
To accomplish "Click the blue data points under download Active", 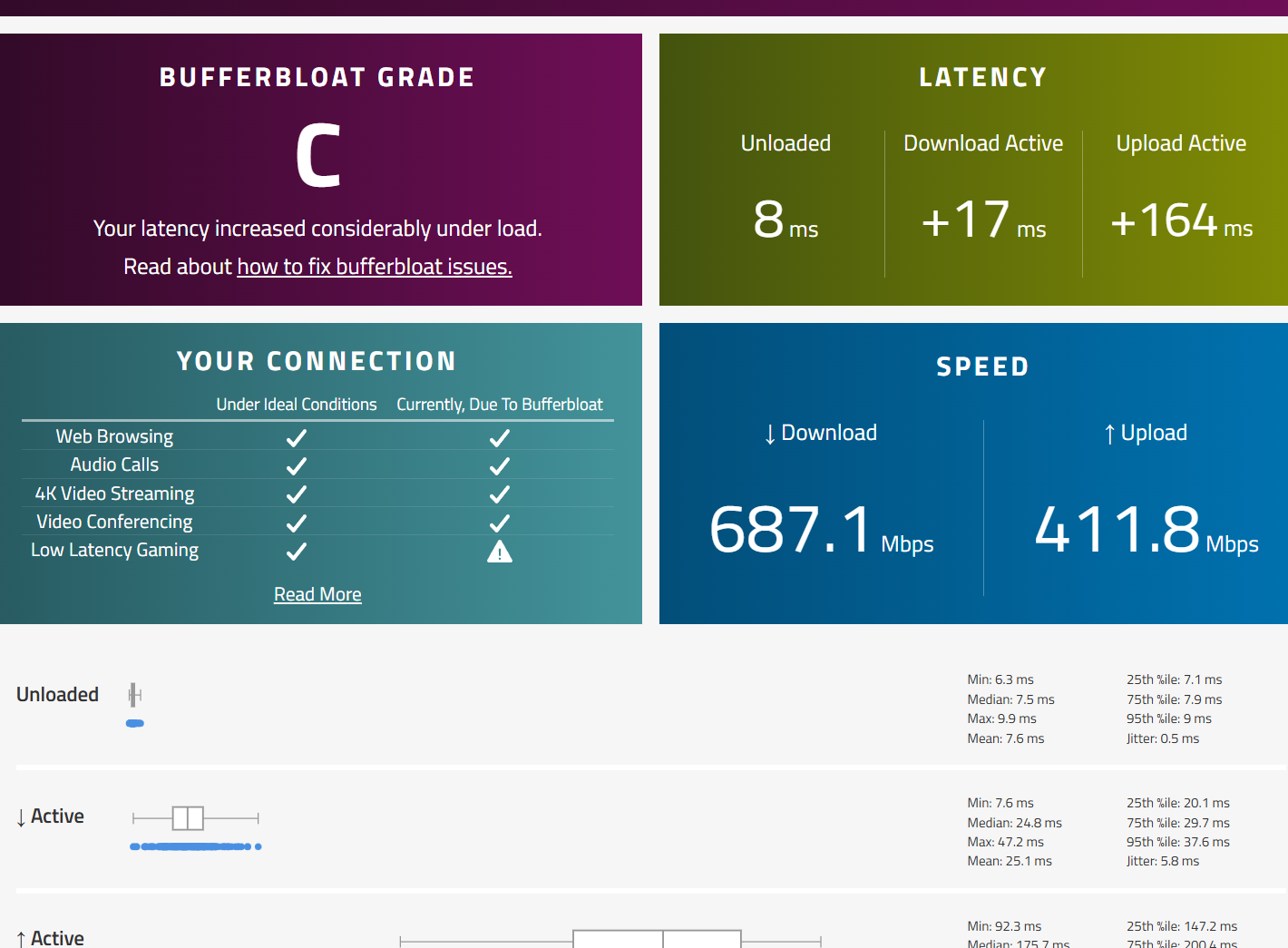I will coord(196,846).
